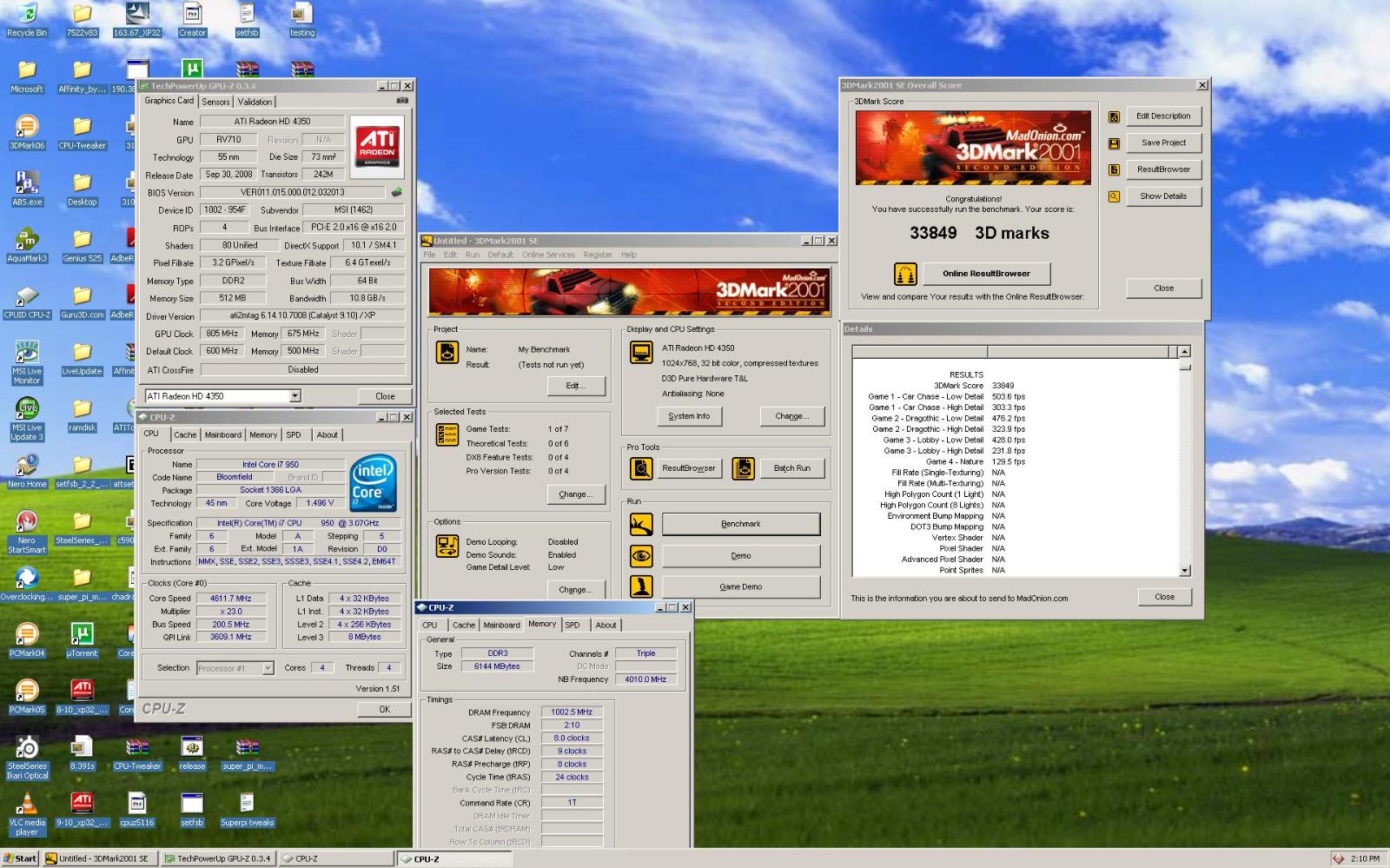
Task: Open the Cache tab in CPU-Z processor window
Action: click(x=185, y=434)
